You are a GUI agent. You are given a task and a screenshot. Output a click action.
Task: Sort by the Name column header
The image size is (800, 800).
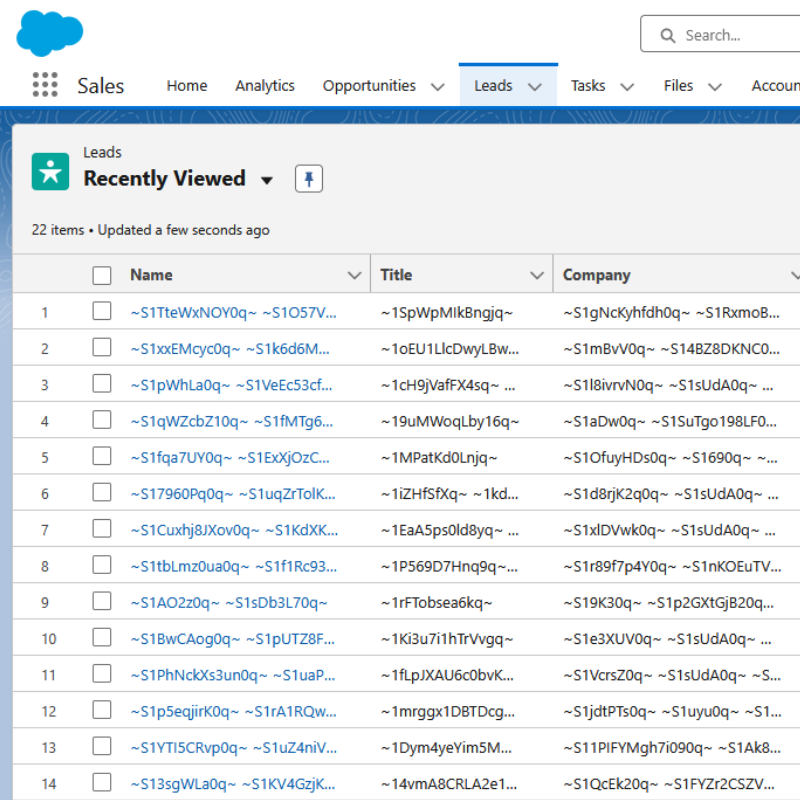tap(151, 275)
